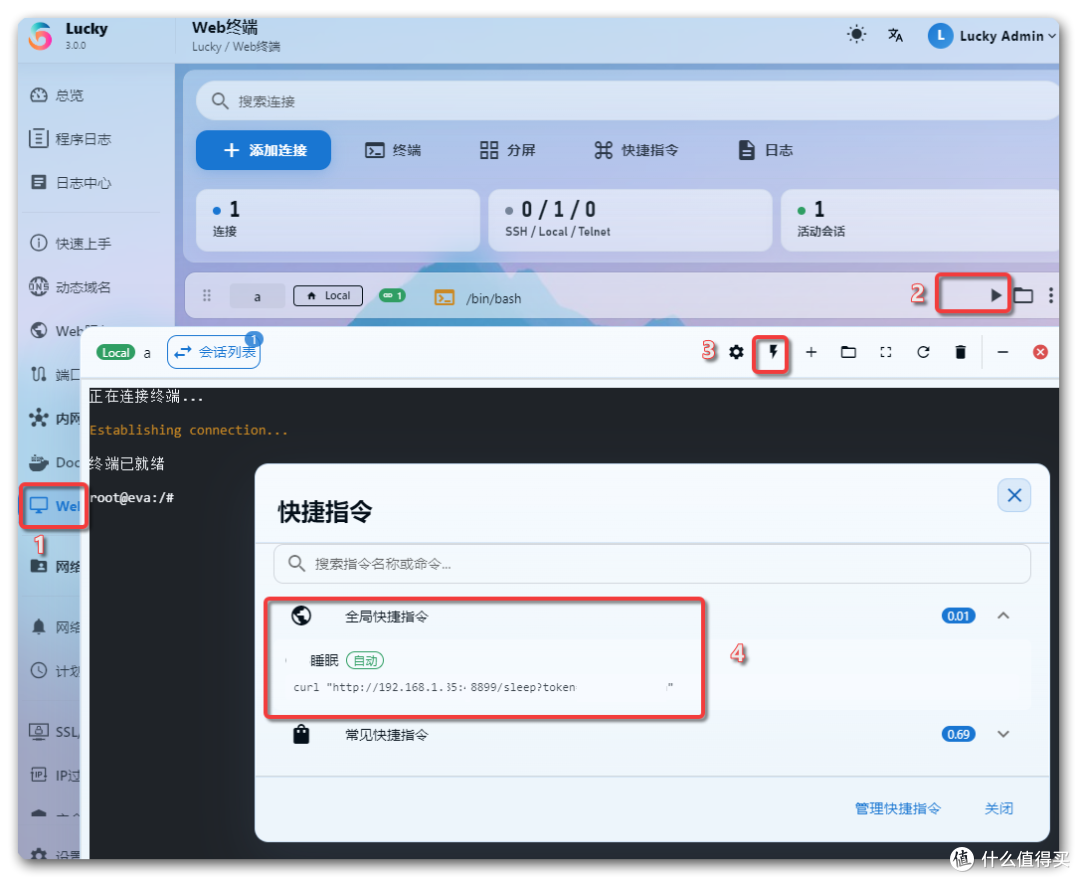This screenshot has width=1080, height=882.
Task: Select the Web终端 monitor icon in sidebar
Action: pyautogui.click(x=39, y=505)
